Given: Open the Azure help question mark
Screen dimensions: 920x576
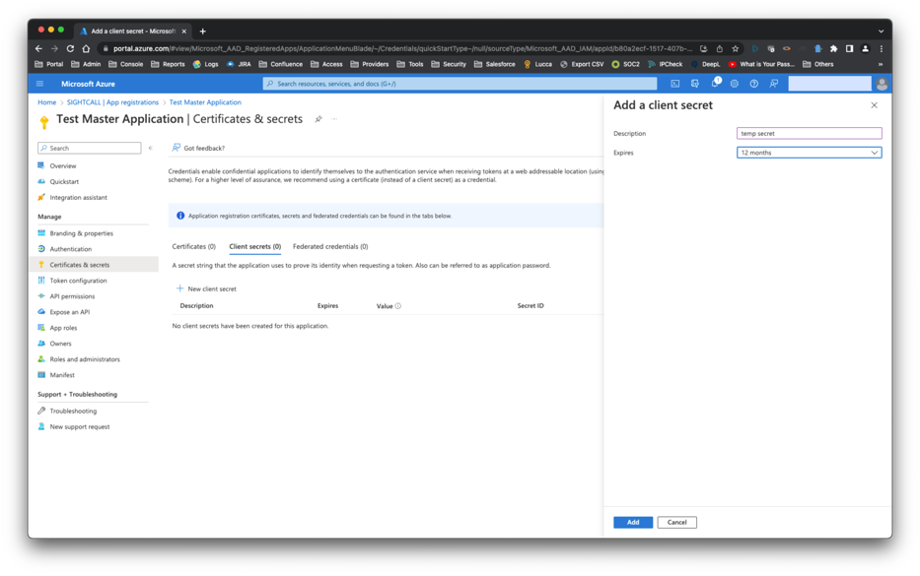Looking at the screenshot, I should pyautogui.click(x=754, y=84).
